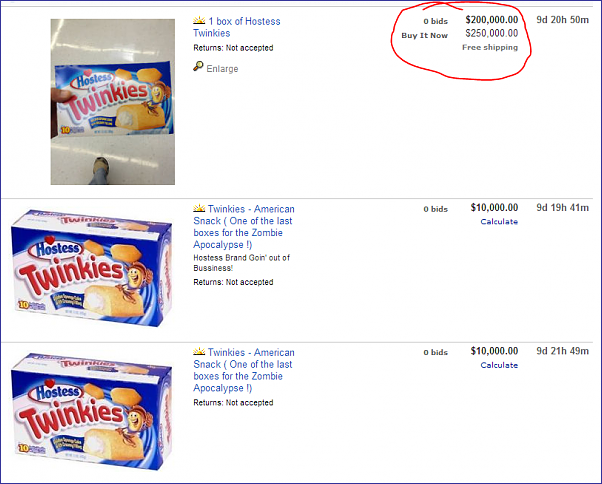Open the hand-held Twinkies box photo
Viewport: 602px width, 484px height.
pos(112,102)
